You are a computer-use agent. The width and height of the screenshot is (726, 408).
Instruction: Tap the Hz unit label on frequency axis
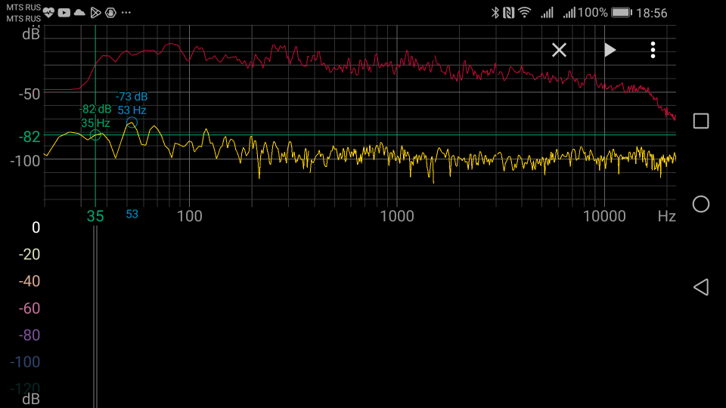(x=666, y=216)
